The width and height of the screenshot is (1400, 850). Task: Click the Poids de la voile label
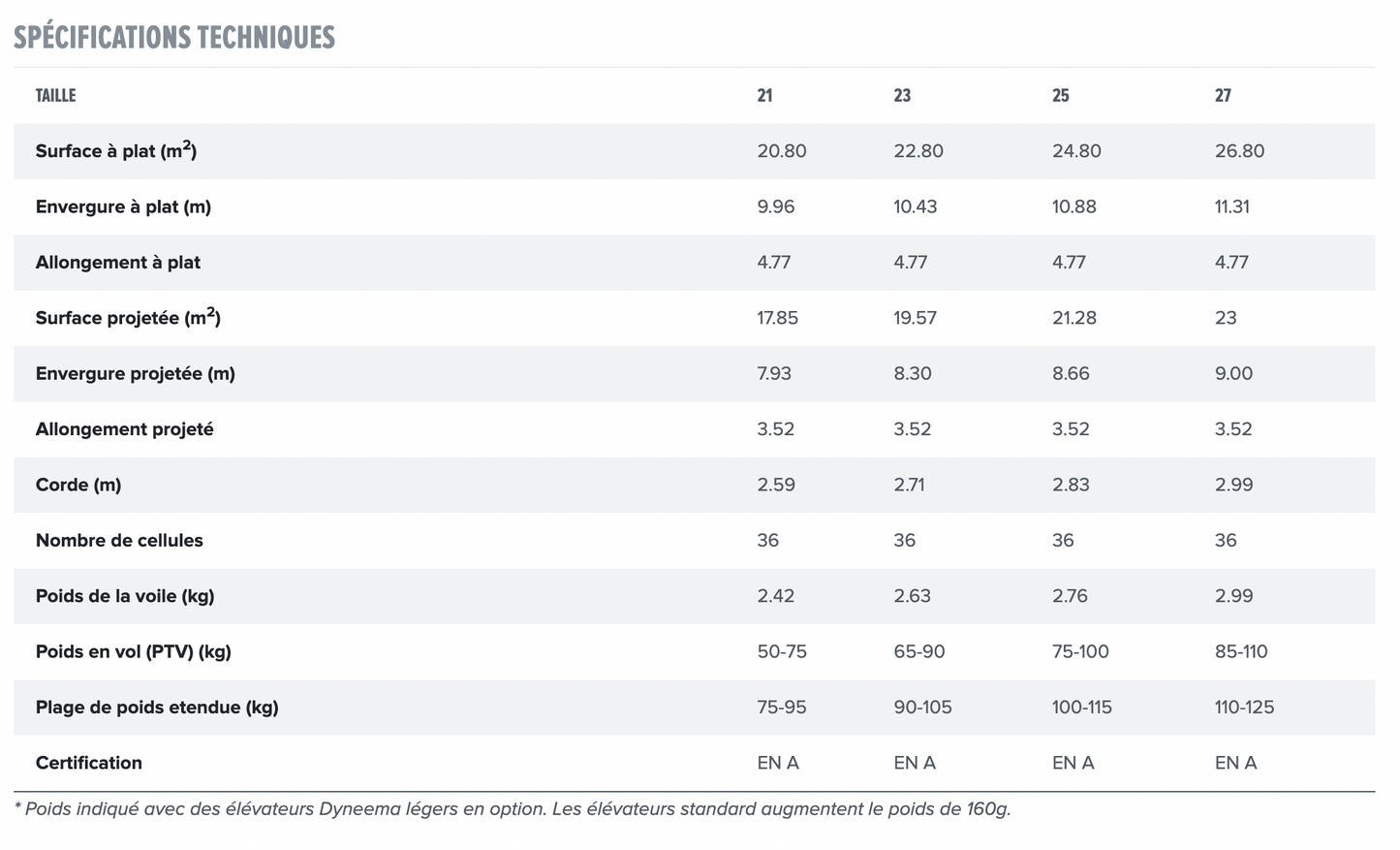coord(125,596)
